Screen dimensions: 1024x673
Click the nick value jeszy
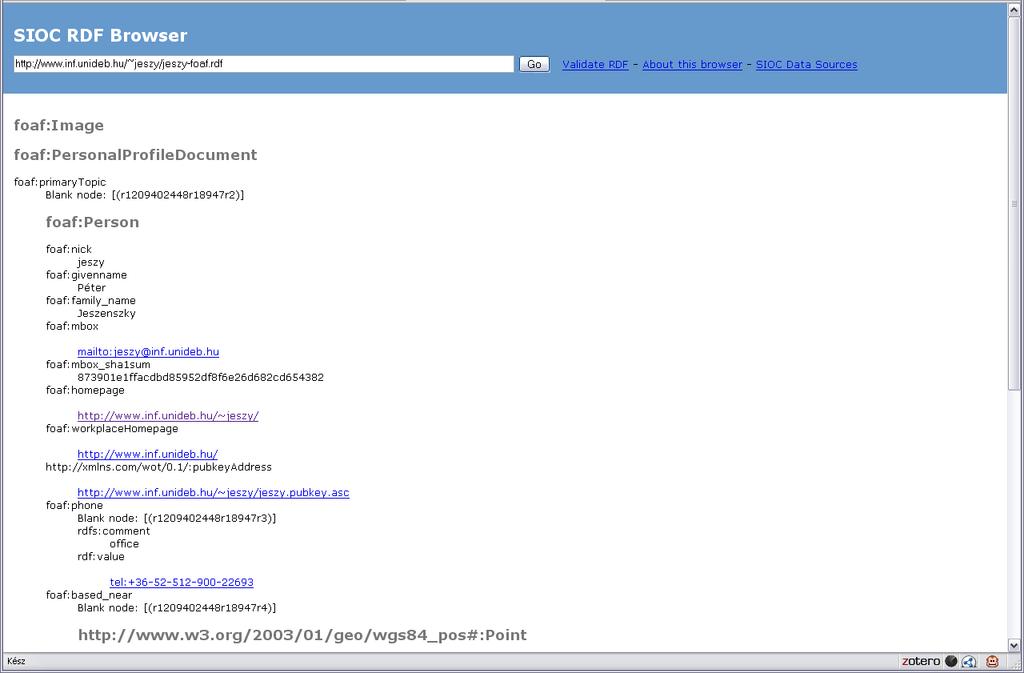pyautogui.click(x=91, y=262)
